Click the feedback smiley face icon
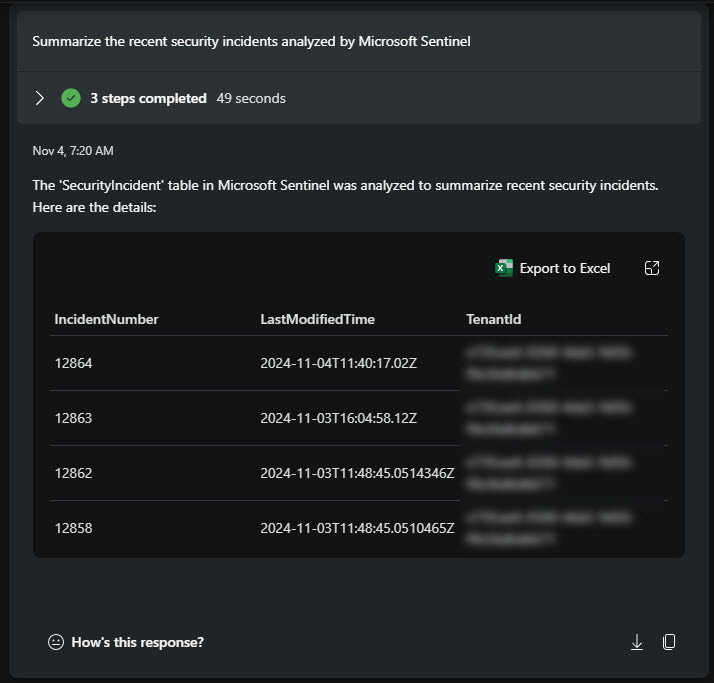714x683 pixels. [56, 642]
